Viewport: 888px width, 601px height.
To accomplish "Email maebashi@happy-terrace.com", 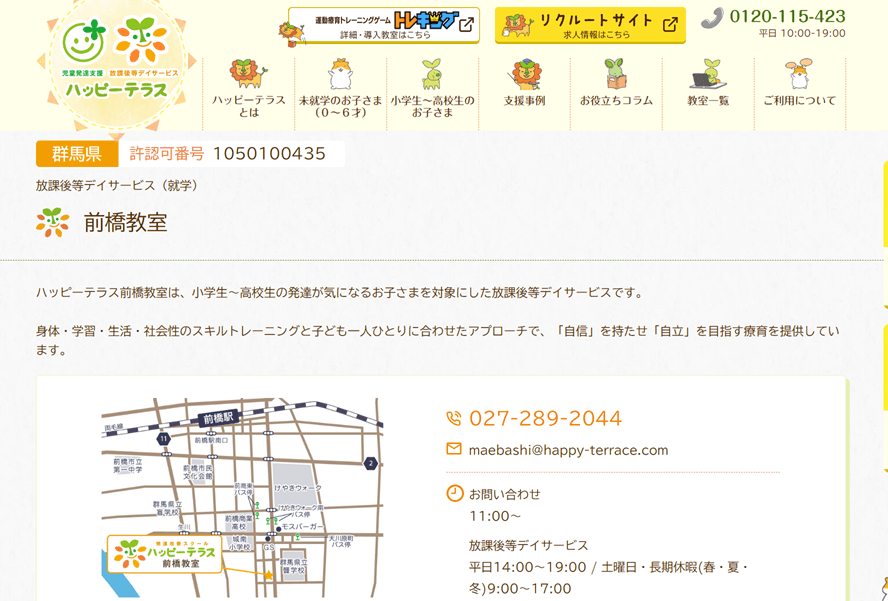I will tap(568, 450).
